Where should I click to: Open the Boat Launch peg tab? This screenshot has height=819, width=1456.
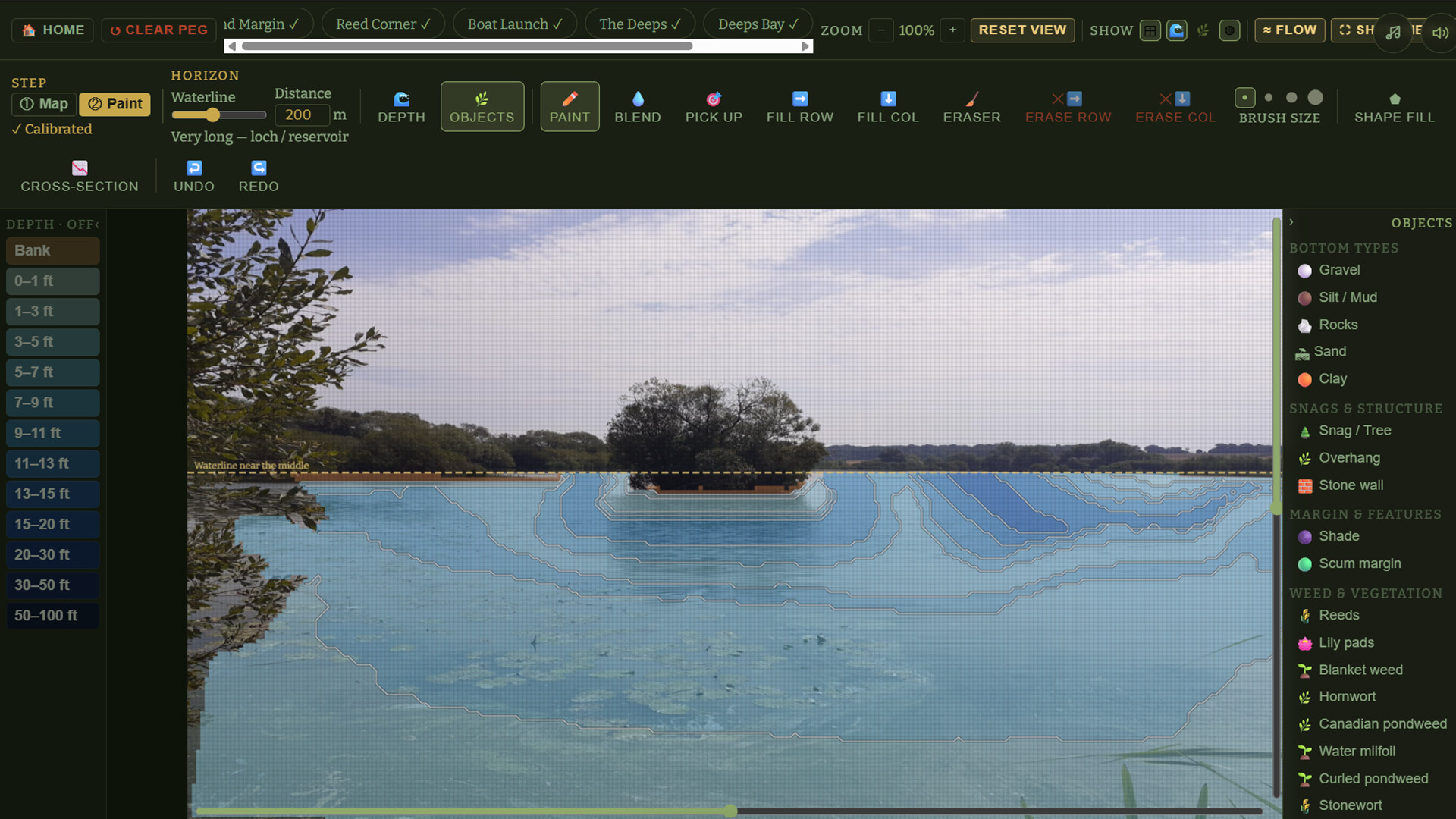click(x=515, y=24)
